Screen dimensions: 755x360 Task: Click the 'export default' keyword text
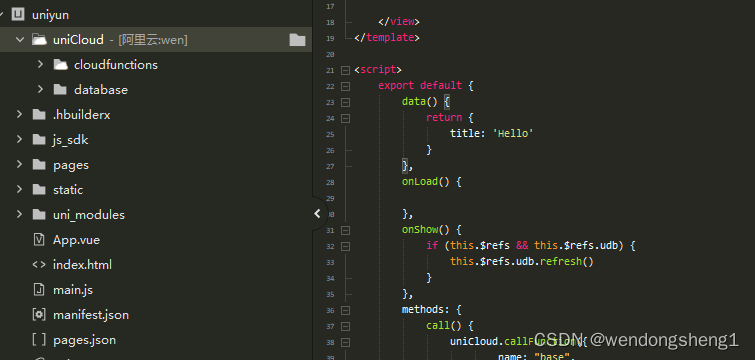[x=420, y=86]
